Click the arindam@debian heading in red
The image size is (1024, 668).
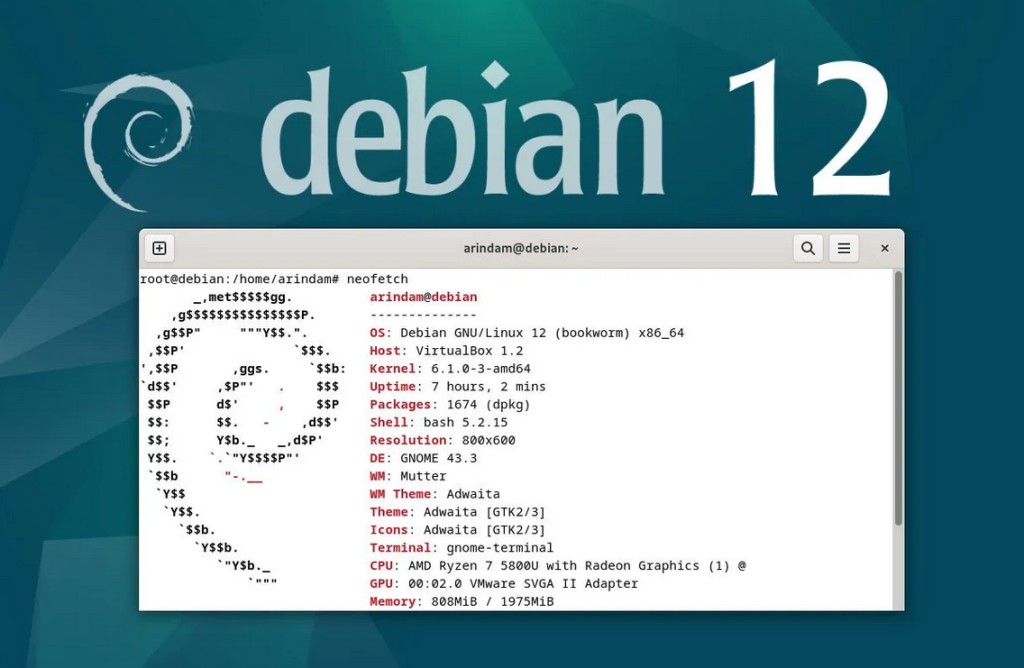tap(423, 297)
